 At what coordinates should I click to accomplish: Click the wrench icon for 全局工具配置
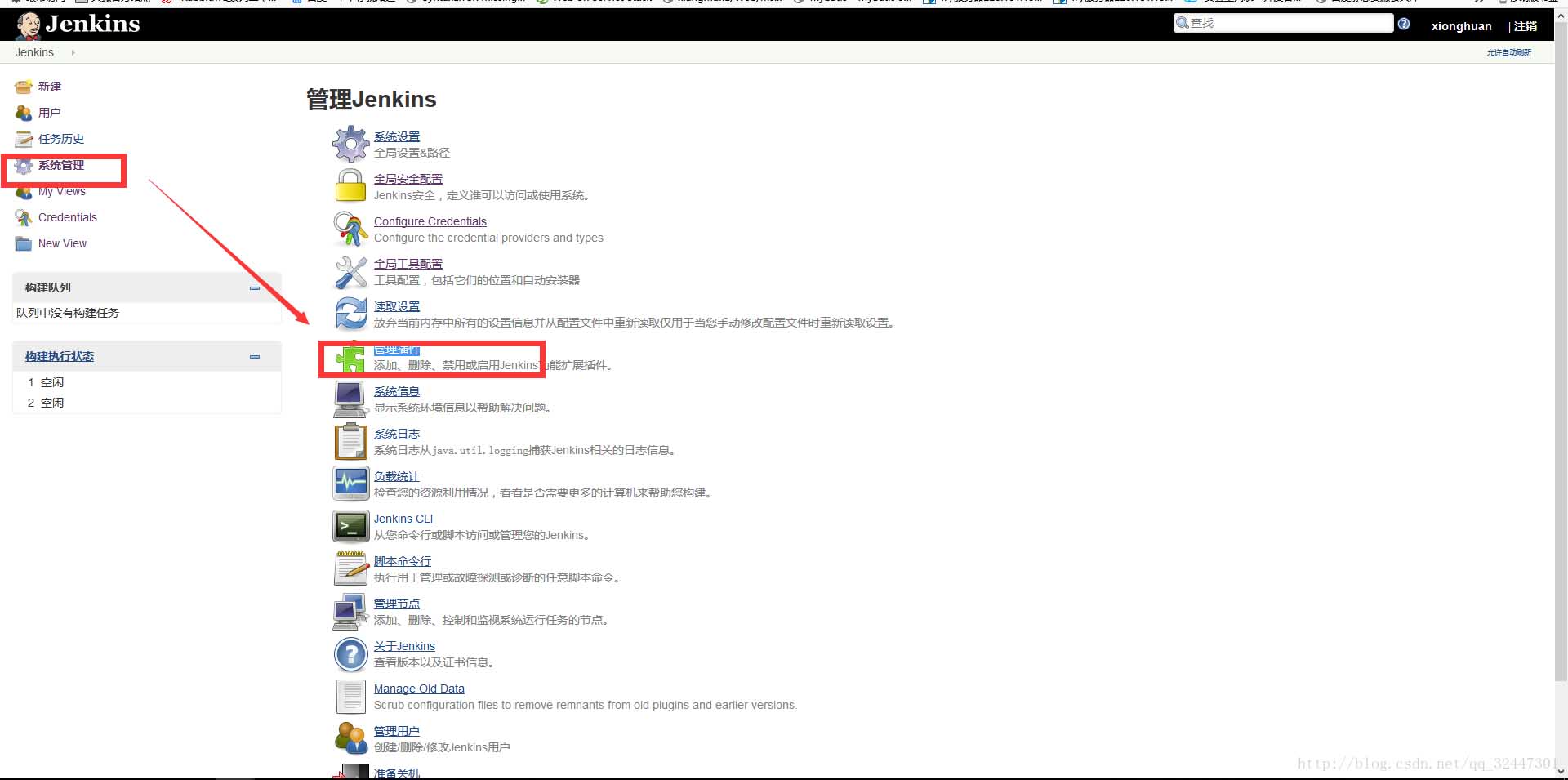(x=351, y=272)
